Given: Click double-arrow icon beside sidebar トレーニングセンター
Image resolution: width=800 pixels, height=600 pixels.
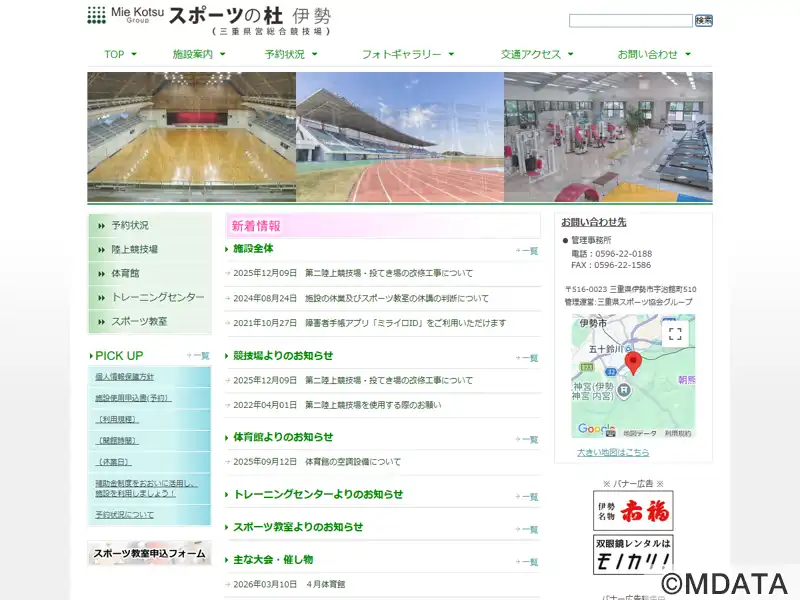Looking at the screenshot, I should (102, 298).
